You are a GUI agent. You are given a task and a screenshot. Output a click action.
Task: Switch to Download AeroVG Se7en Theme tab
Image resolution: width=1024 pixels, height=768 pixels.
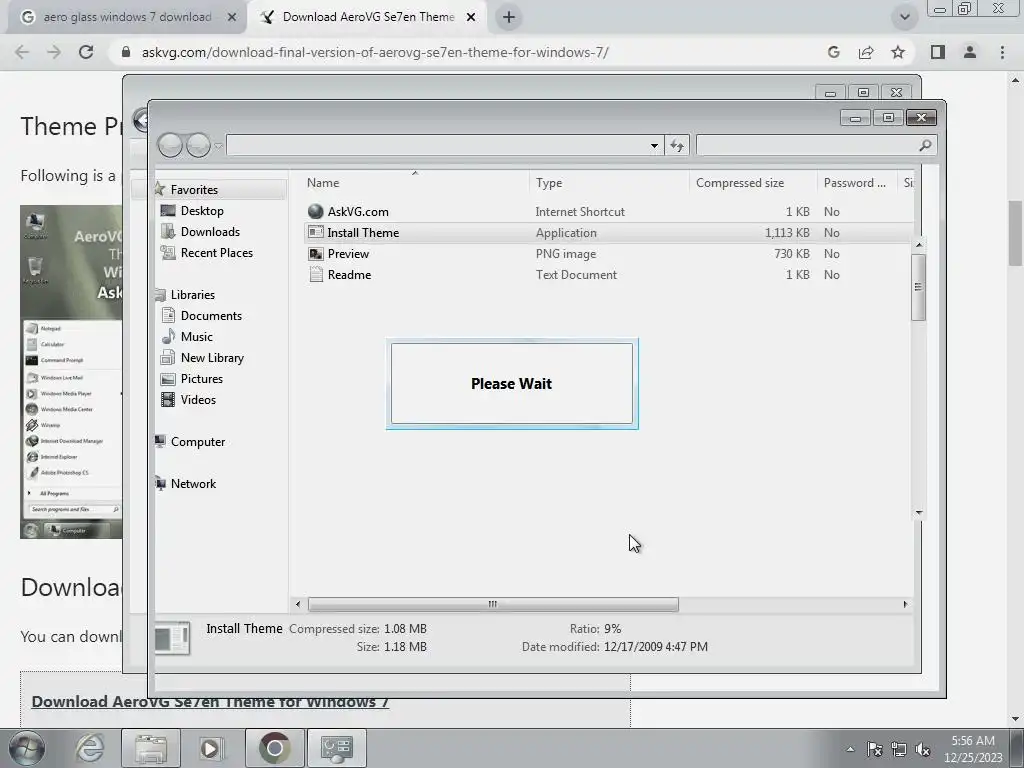369,17
